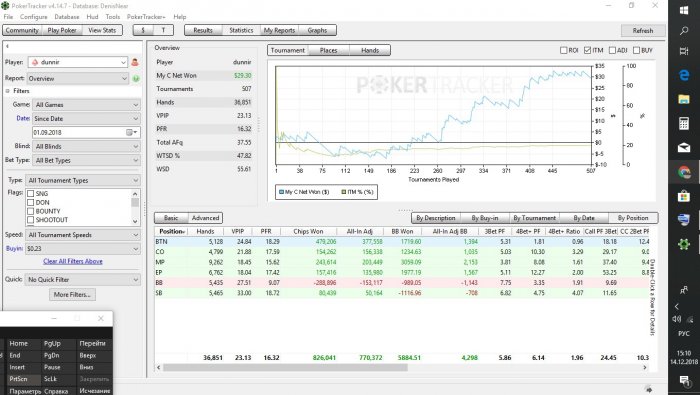
Task: Click the red player profile icon
Action: coord(135,62)
